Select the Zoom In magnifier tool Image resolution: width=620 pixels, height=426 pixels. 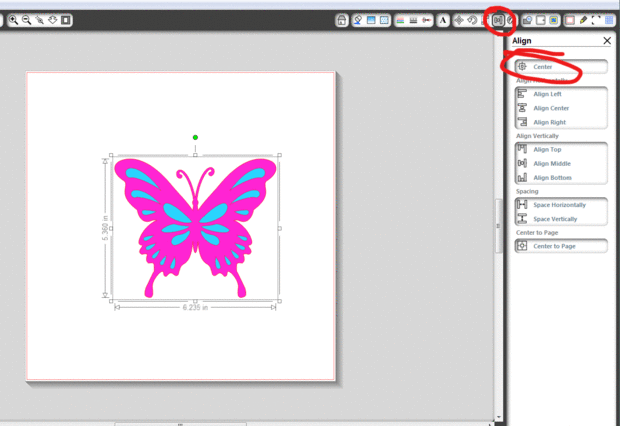point(13,20)
